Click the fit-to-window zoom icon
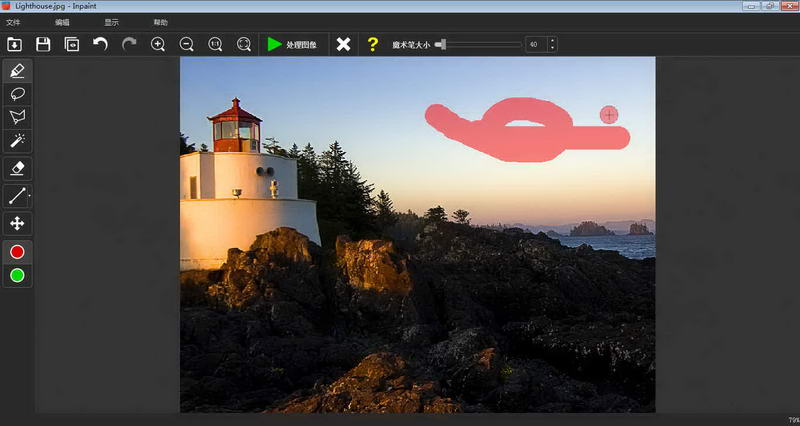 pyautogui.click(x=244, y=44)
